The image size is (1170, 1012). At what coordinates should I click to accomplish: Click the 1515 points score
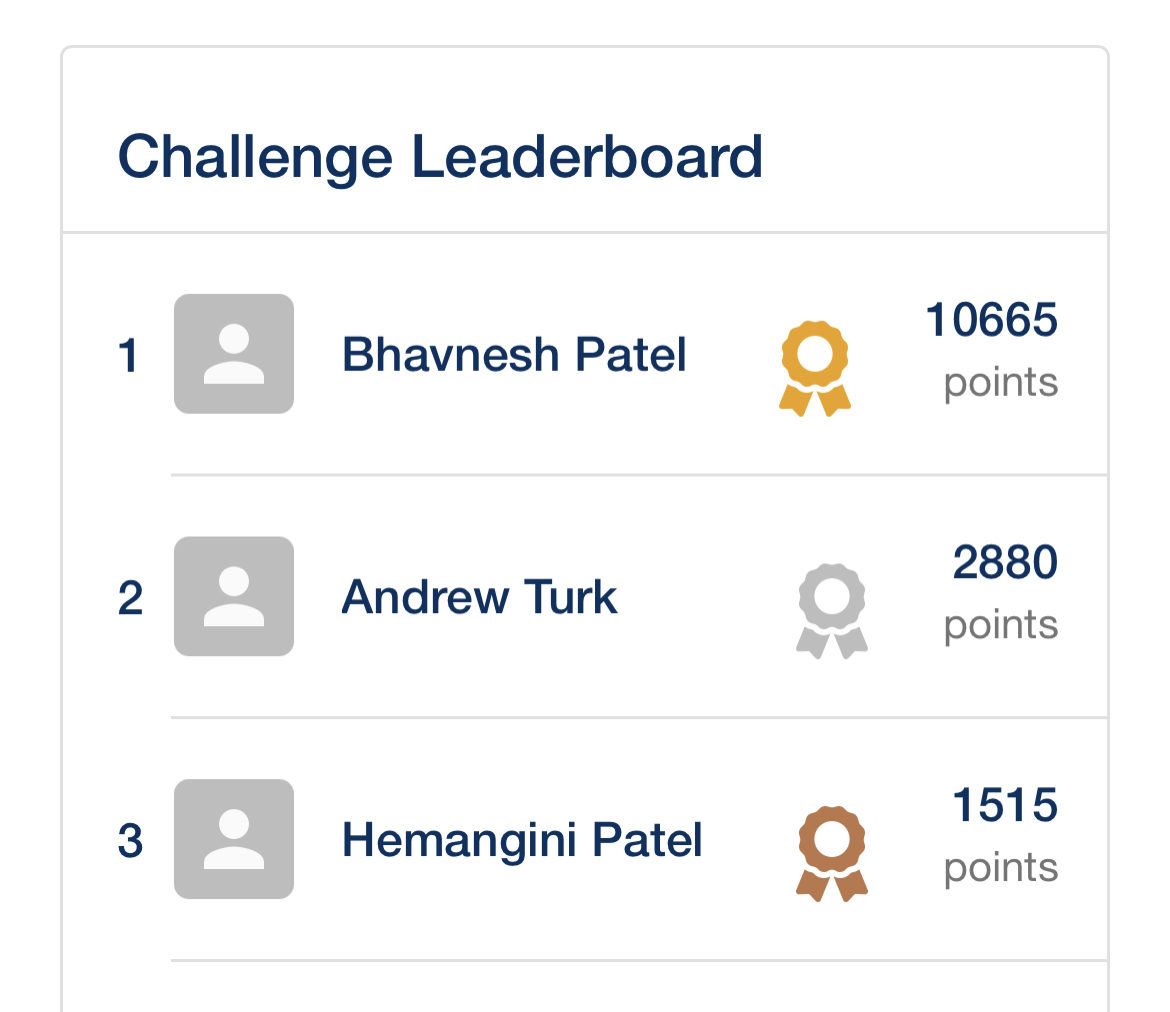[1005, 806]
